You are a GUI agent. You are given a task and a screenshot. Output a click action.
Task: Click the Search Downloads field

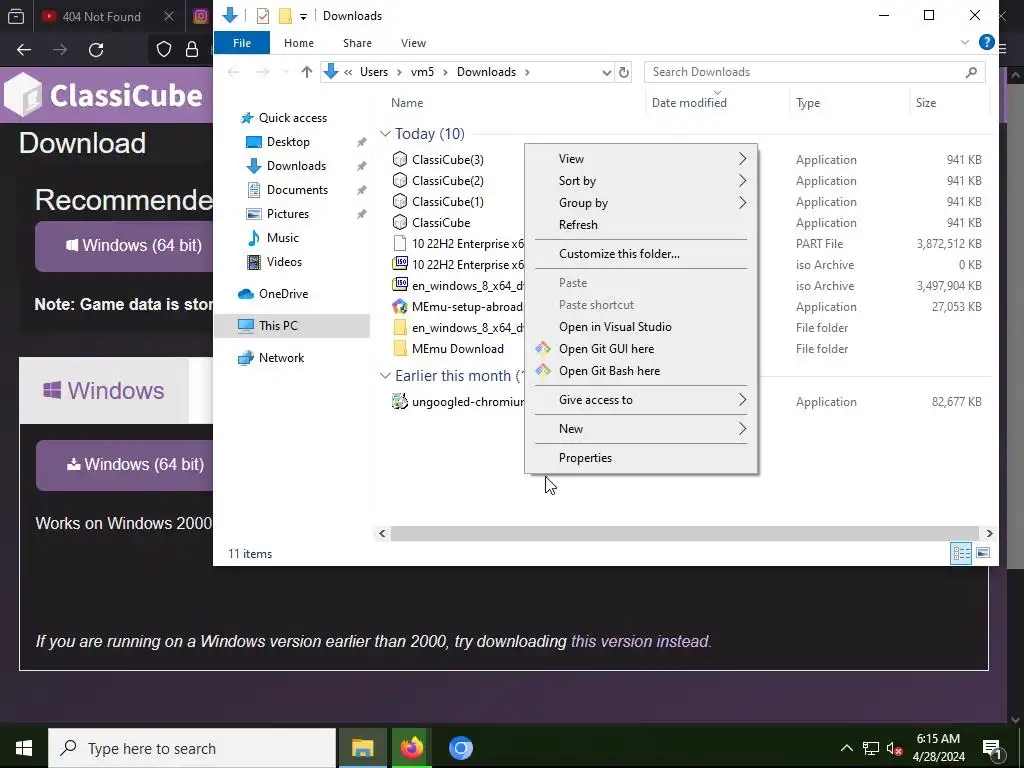pyautogui.click(x=814, y=72)
